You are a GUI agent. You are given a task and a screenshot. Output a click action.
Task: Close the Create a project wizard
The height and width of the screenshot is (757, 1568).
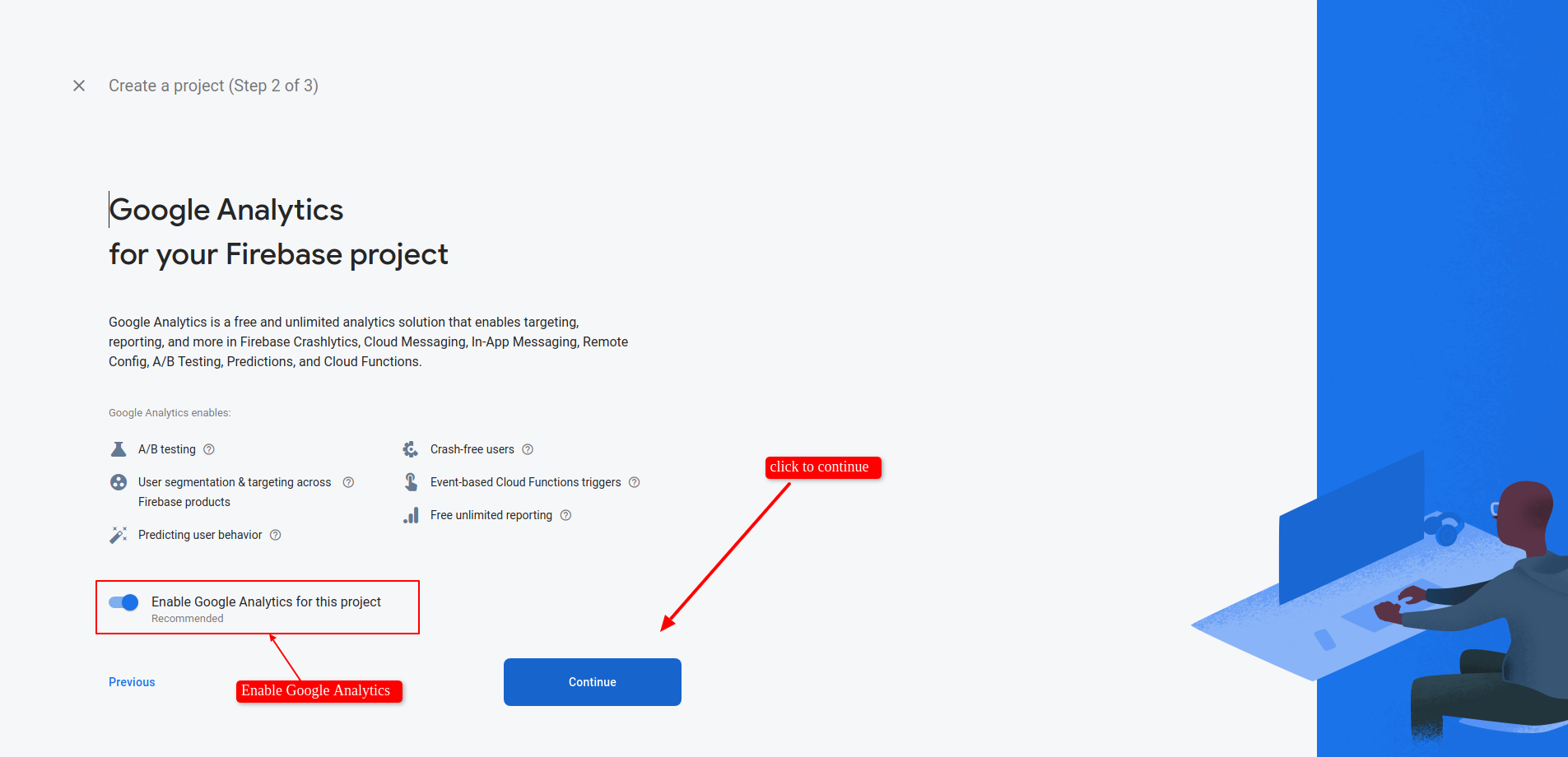(x=79, y=86)
